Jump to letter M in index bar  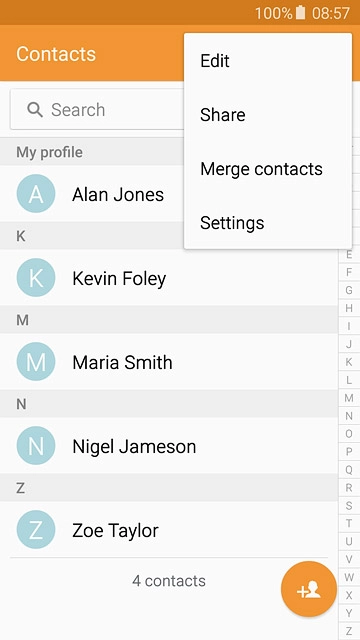[349, 398]
